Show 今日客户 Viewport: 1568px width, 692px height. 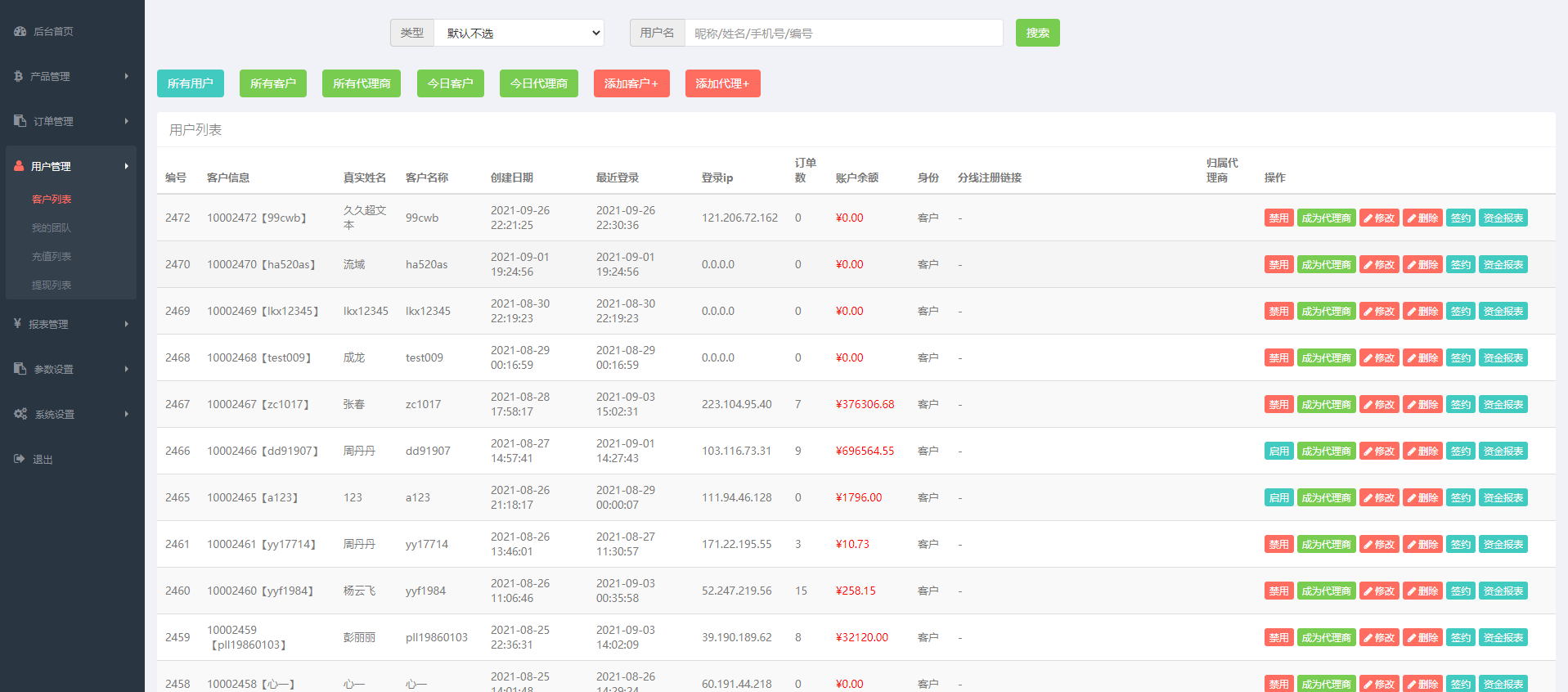pos(451,83)
